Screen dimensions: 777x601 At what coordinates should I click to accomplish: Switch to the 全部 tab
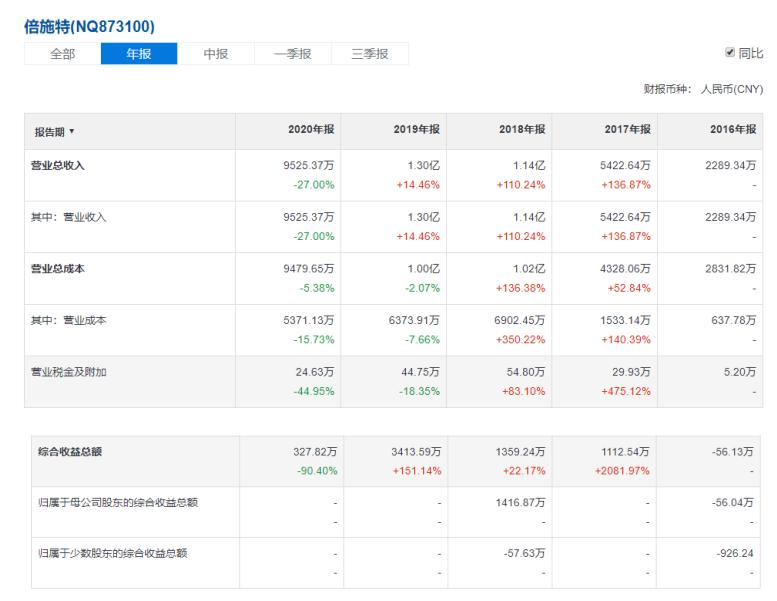(x=62, y=54)
